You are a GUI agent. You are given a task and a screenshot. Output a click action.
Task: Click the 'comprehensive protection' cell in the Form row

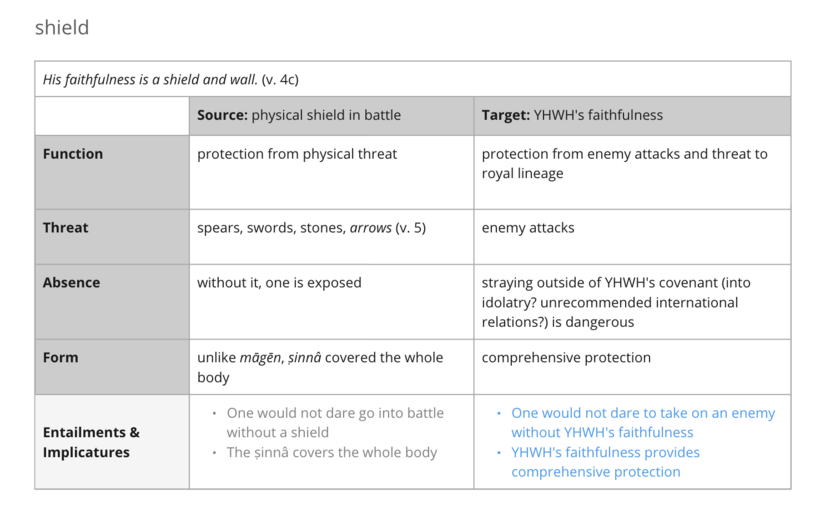[x=566, y=357]
